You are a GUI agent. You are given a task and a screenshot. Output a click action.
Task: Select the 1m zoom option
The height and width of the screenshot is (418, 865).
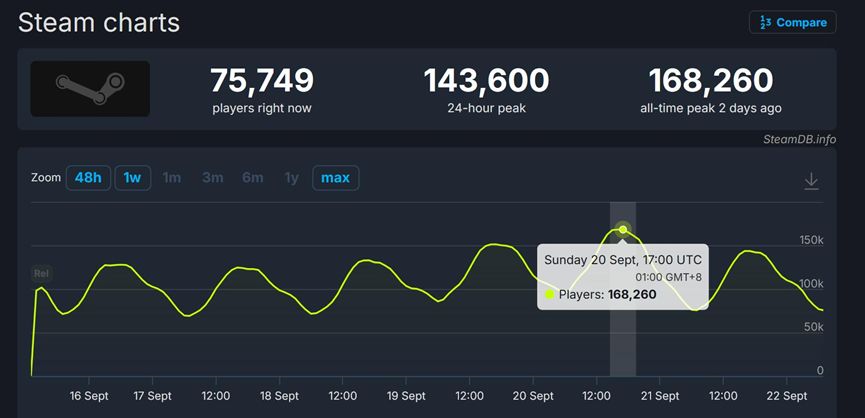[172, 178]
